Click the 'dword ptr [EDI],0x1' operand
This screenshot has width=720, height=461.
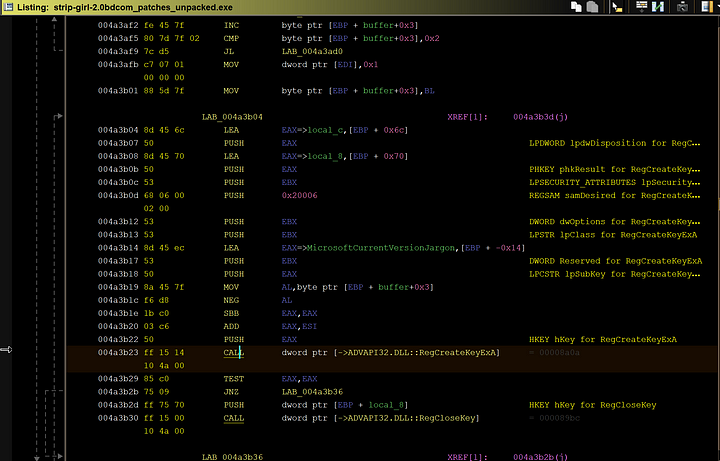(330, 65)
